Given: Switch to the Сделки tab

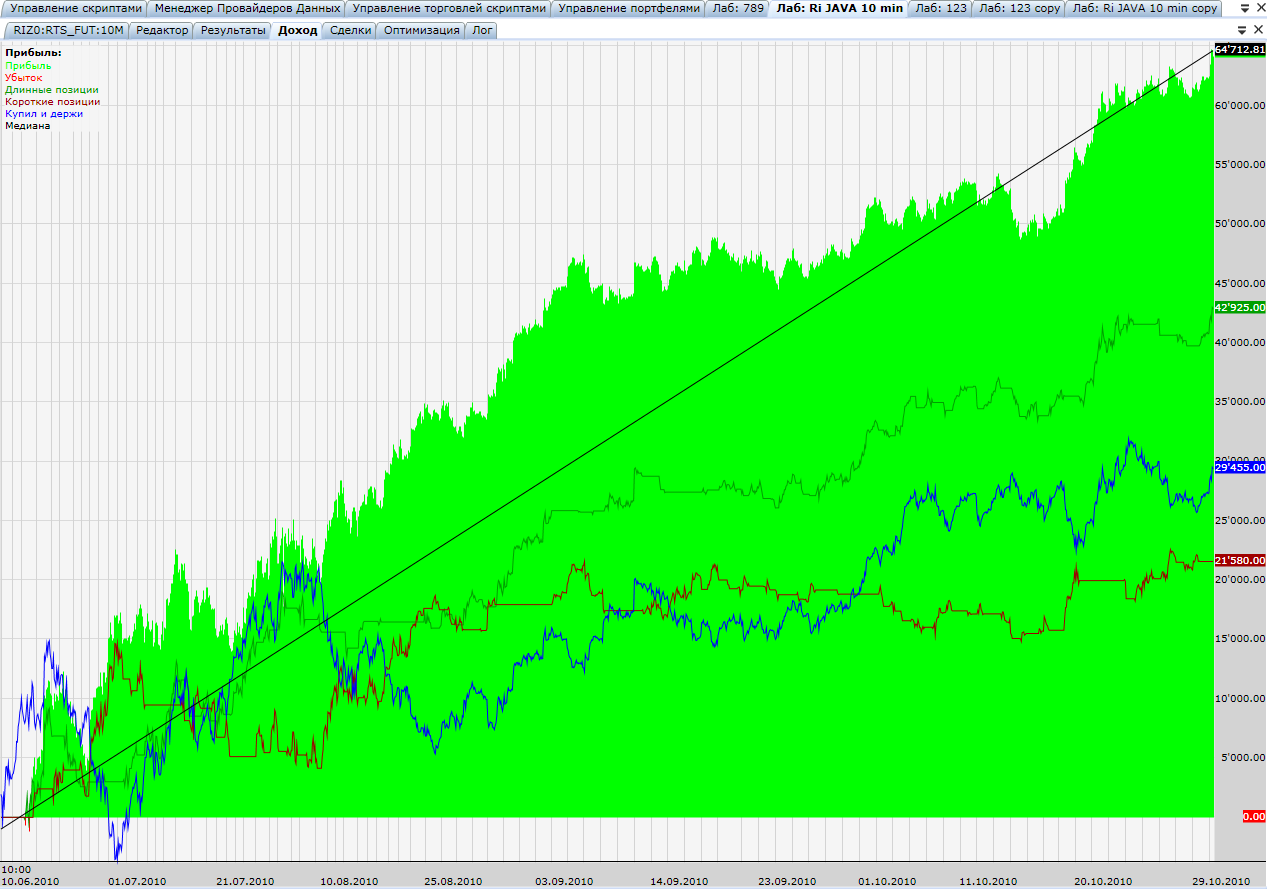Looking at the screenshot, I should tap(350, 30).
